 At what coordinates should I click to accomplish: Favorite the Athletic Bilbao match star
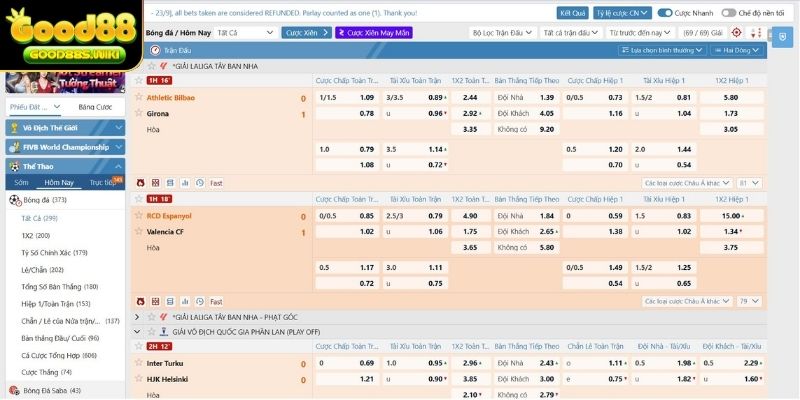[139, 97]
